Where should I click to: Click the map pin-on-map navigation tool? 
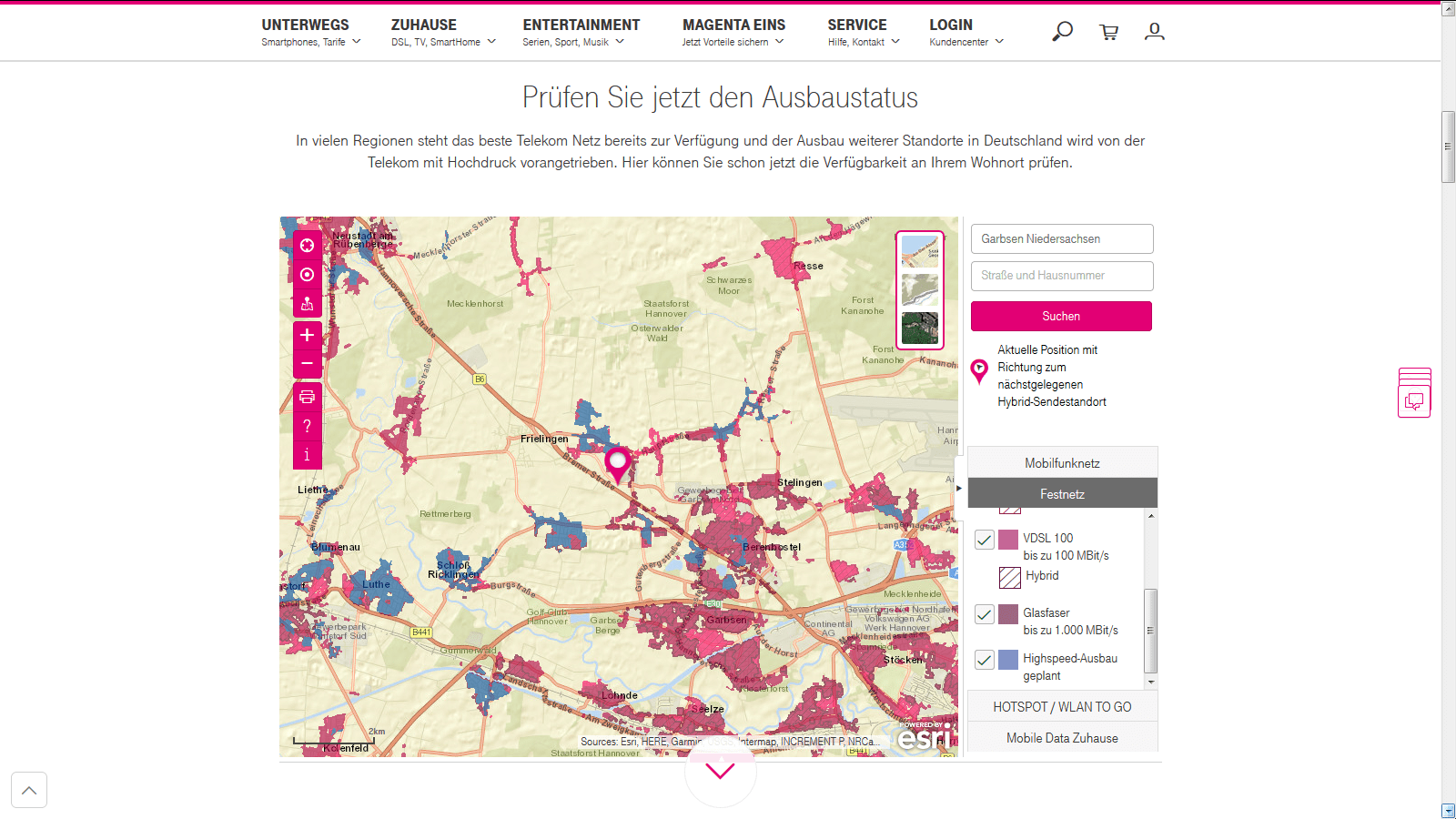click(308, 304)
